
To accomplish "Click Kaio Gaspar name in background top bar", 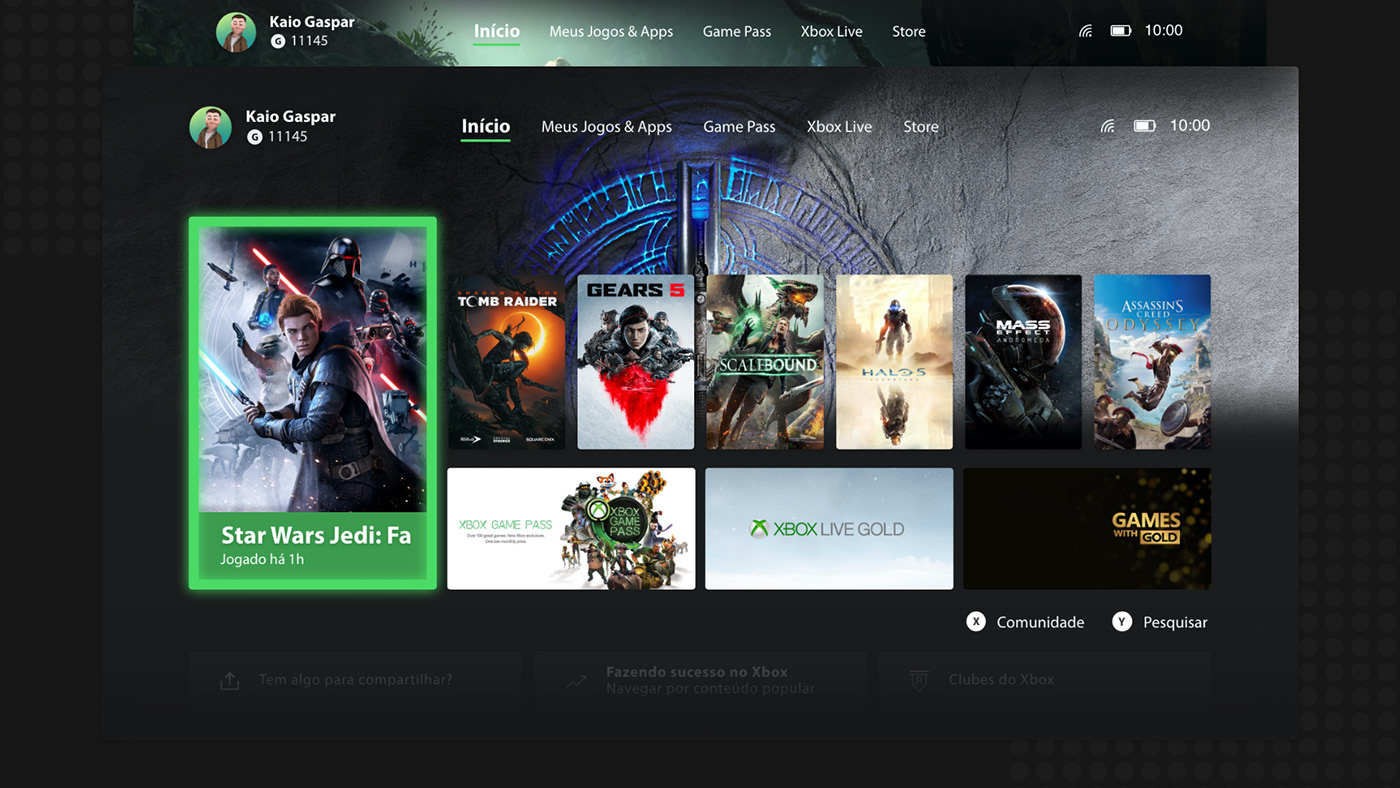I will pos(312,21).
